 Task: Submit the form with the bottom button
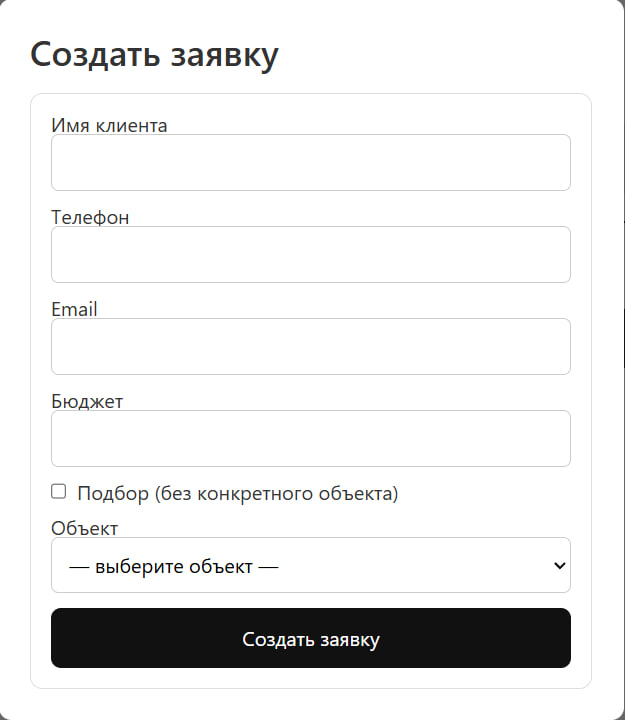tap(310, 639)
